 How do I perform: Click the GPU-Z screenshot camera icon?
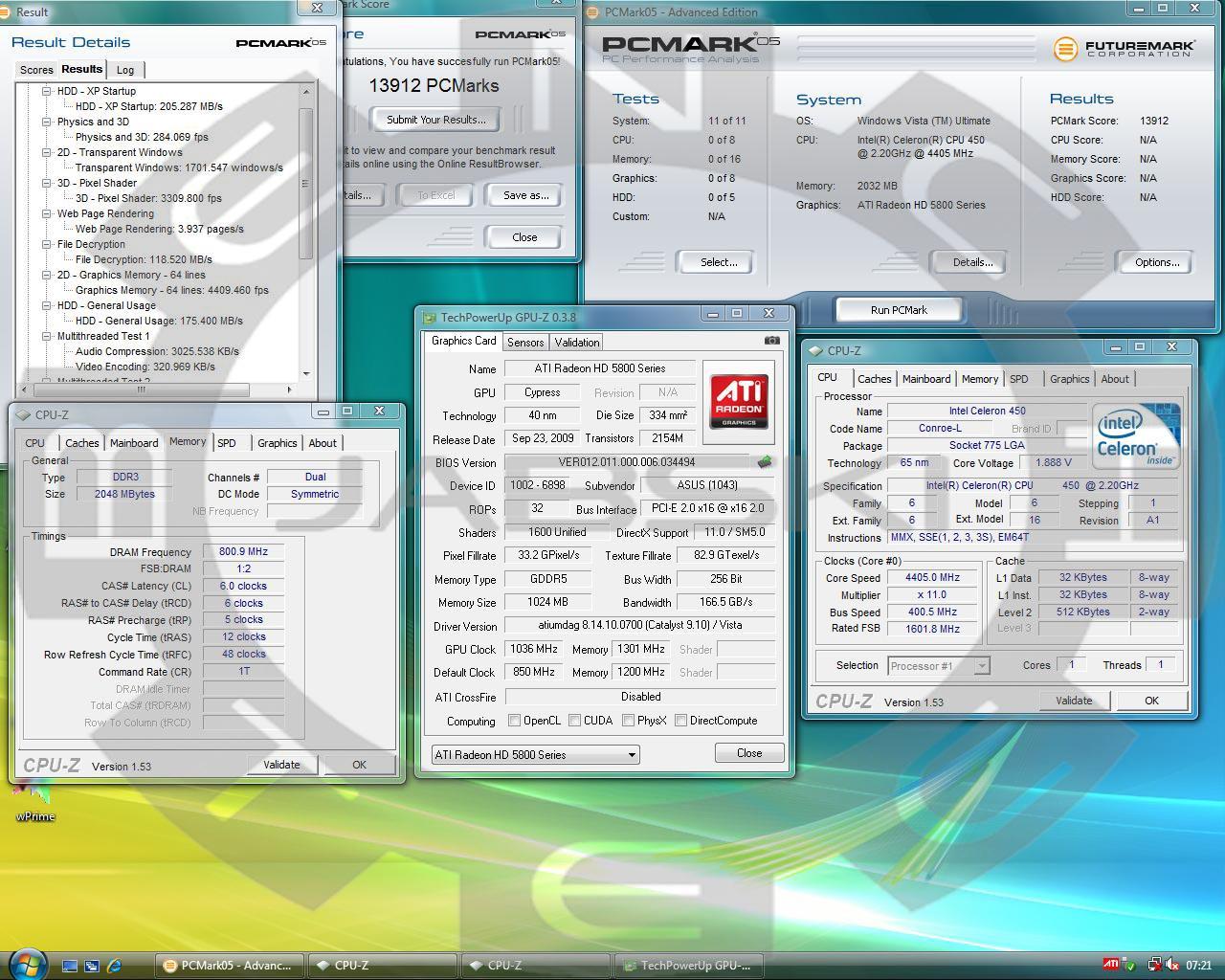point(772,340)
